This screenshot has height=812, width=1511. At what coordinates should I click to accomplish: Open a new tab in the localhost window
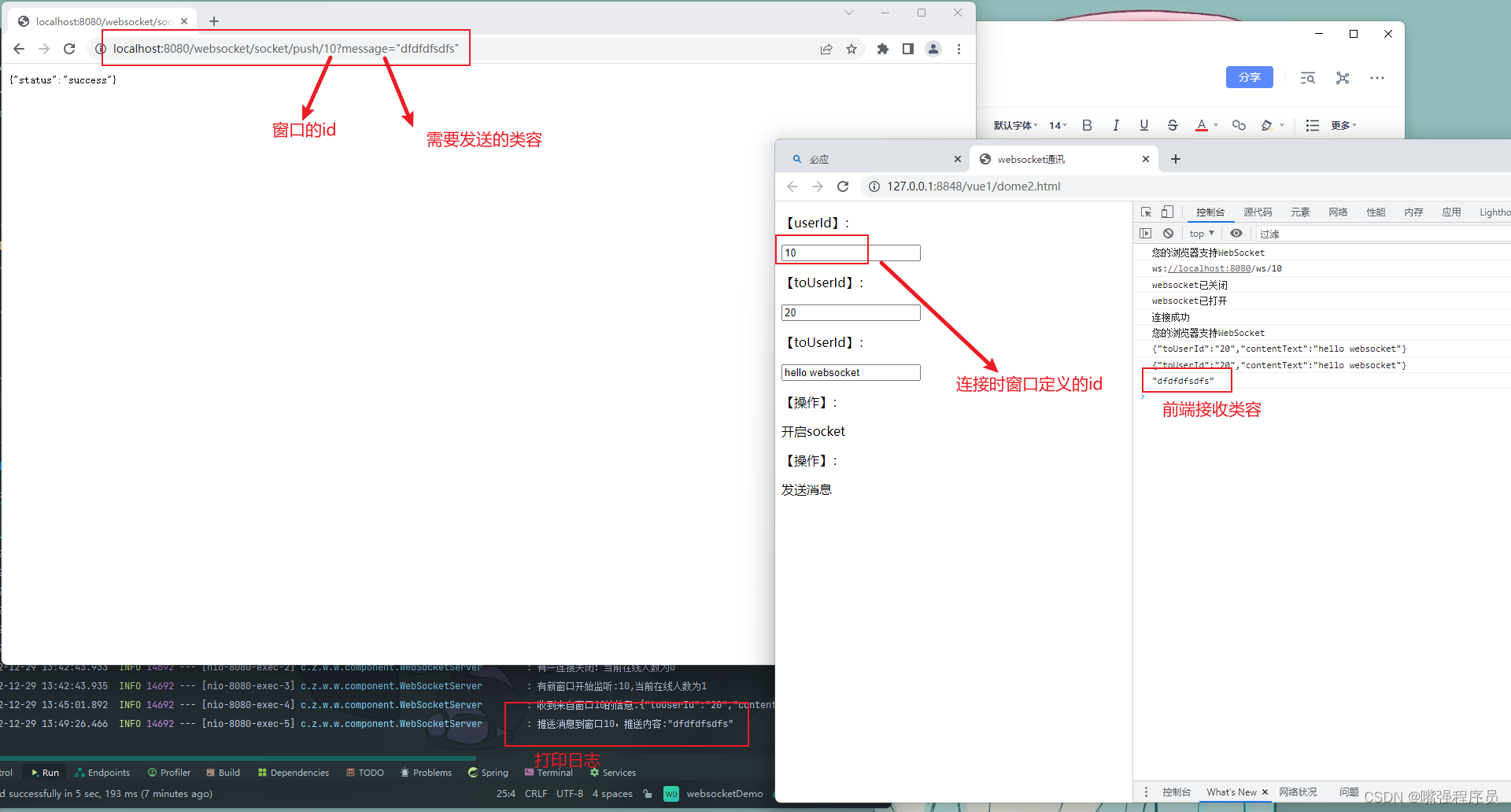point(214,21)
